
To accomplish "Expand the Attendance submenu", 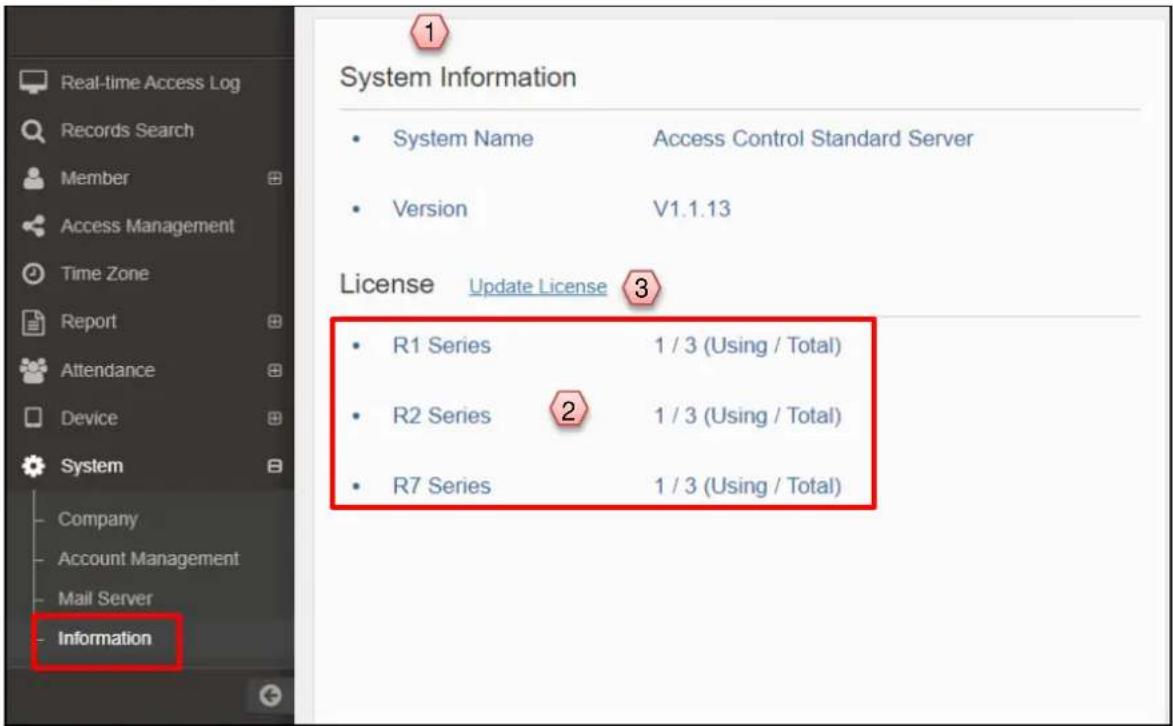I will (275, 370).
